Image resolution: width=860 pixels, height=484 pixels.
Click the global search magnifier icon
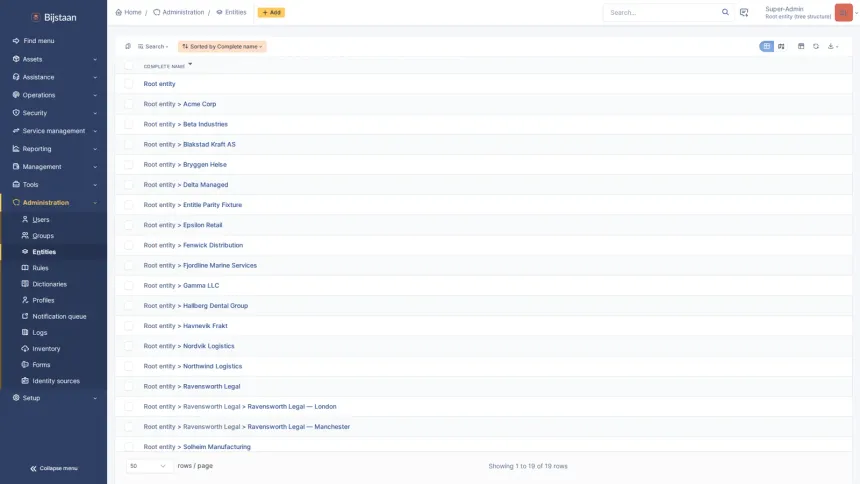pos(725,12)
